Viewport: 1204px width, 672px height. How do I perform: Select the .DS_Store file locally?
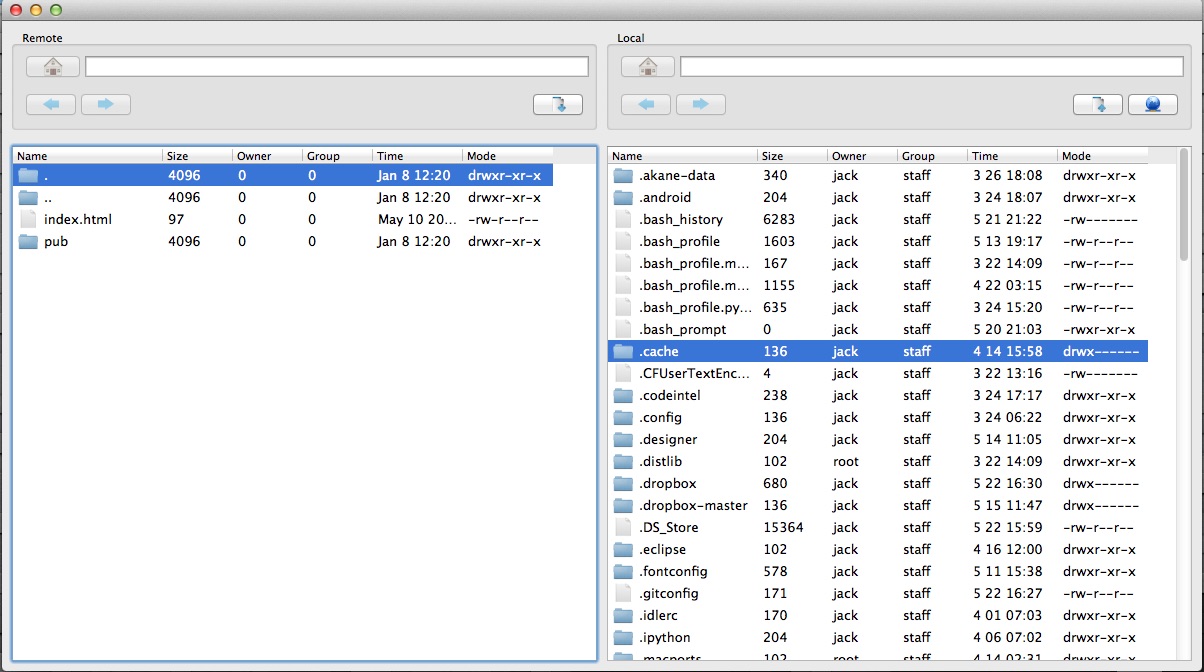672,527
